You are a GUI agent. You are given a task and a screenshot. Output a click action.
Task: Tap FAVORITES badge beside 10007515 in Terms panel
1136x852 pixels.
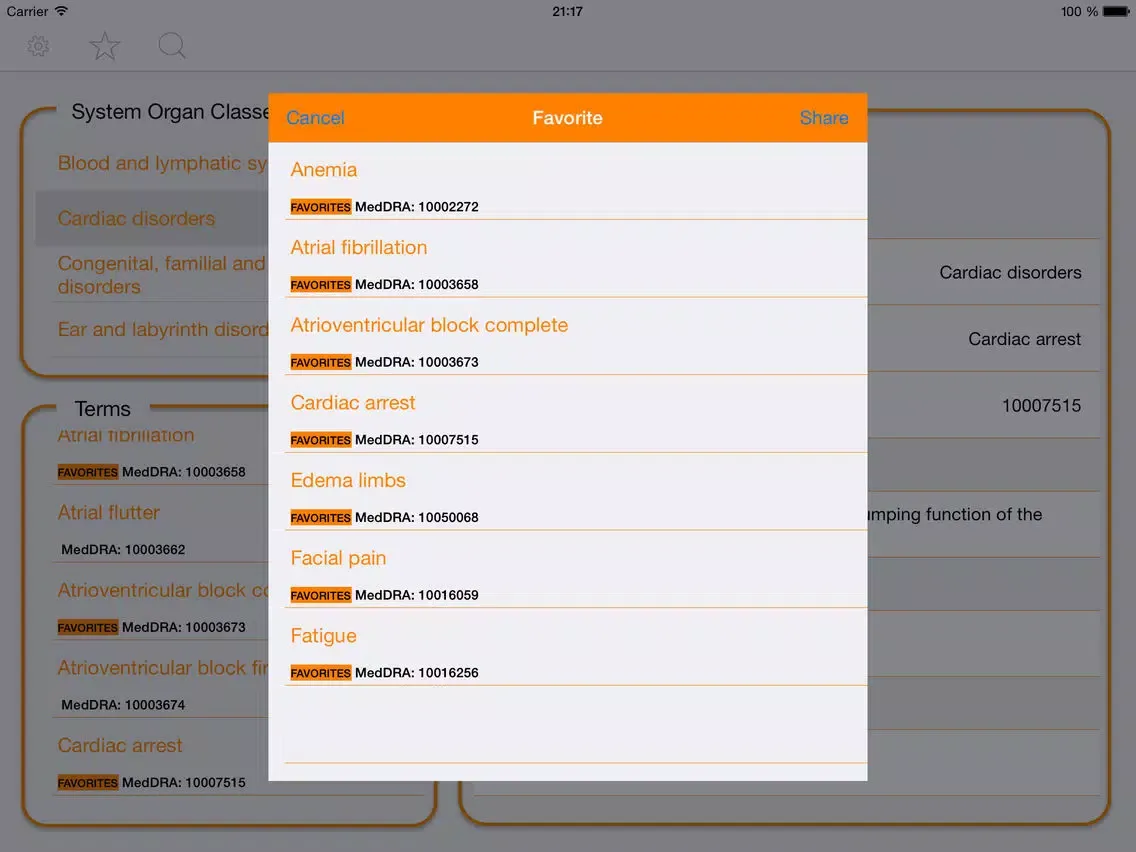click(88, 782)
